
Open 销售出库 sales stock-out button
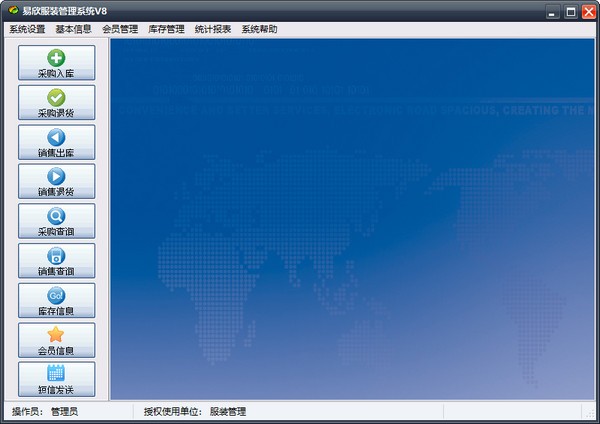tap(57, 142)
